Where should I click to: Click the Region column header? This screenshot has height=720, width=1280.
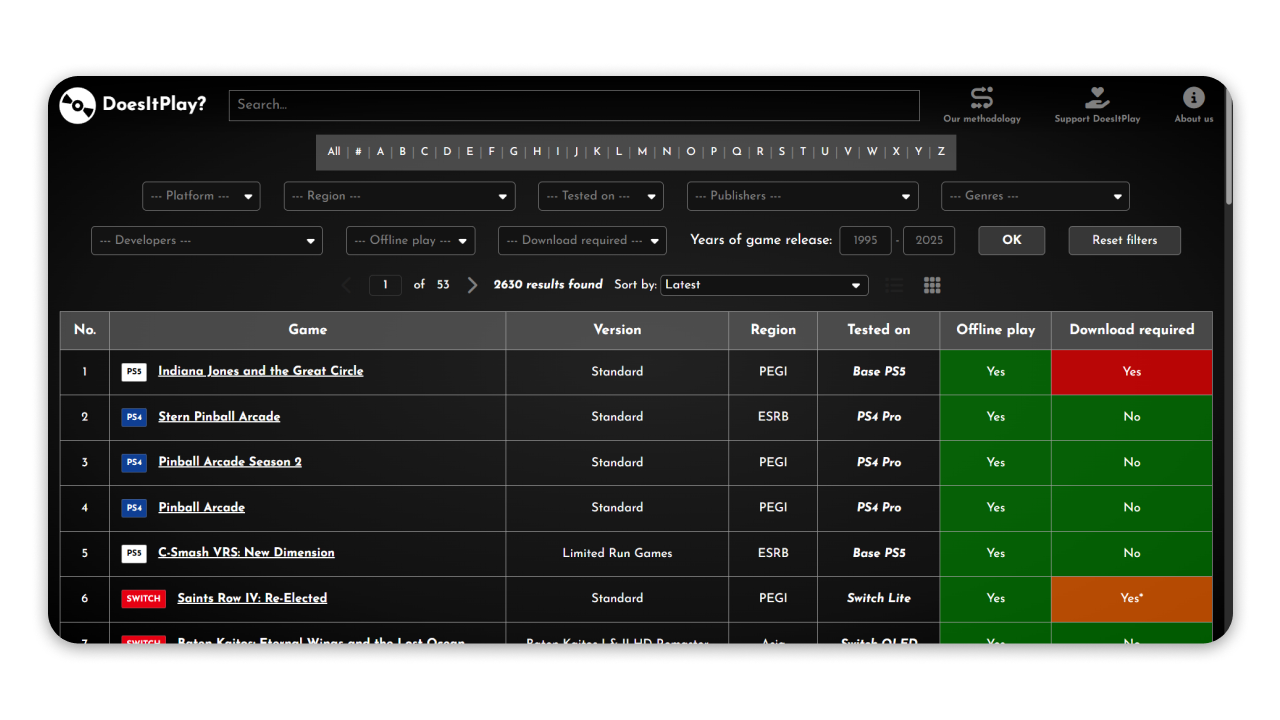tap(773, 330)
